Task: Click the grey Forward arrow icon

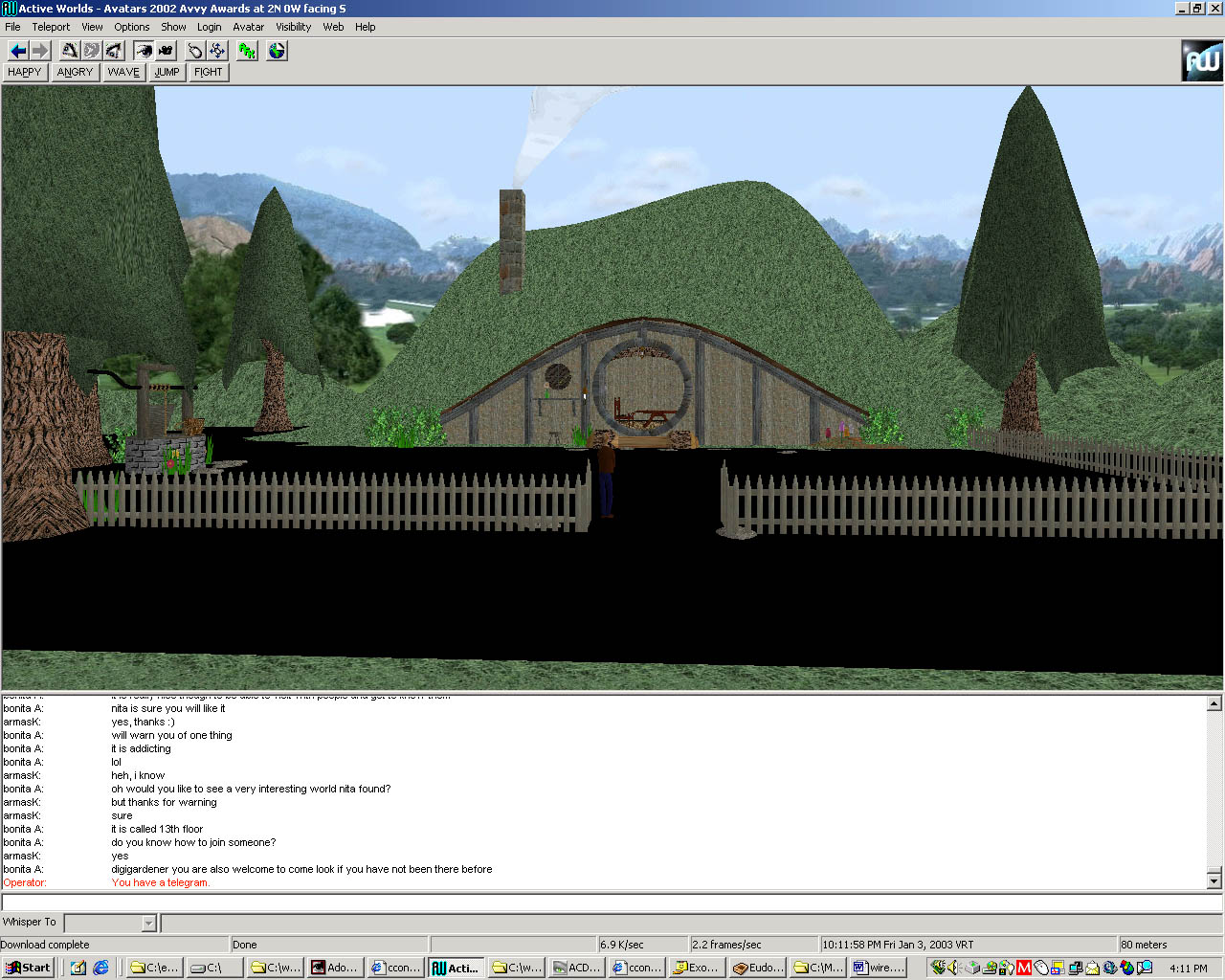Action: click(39, 51)
